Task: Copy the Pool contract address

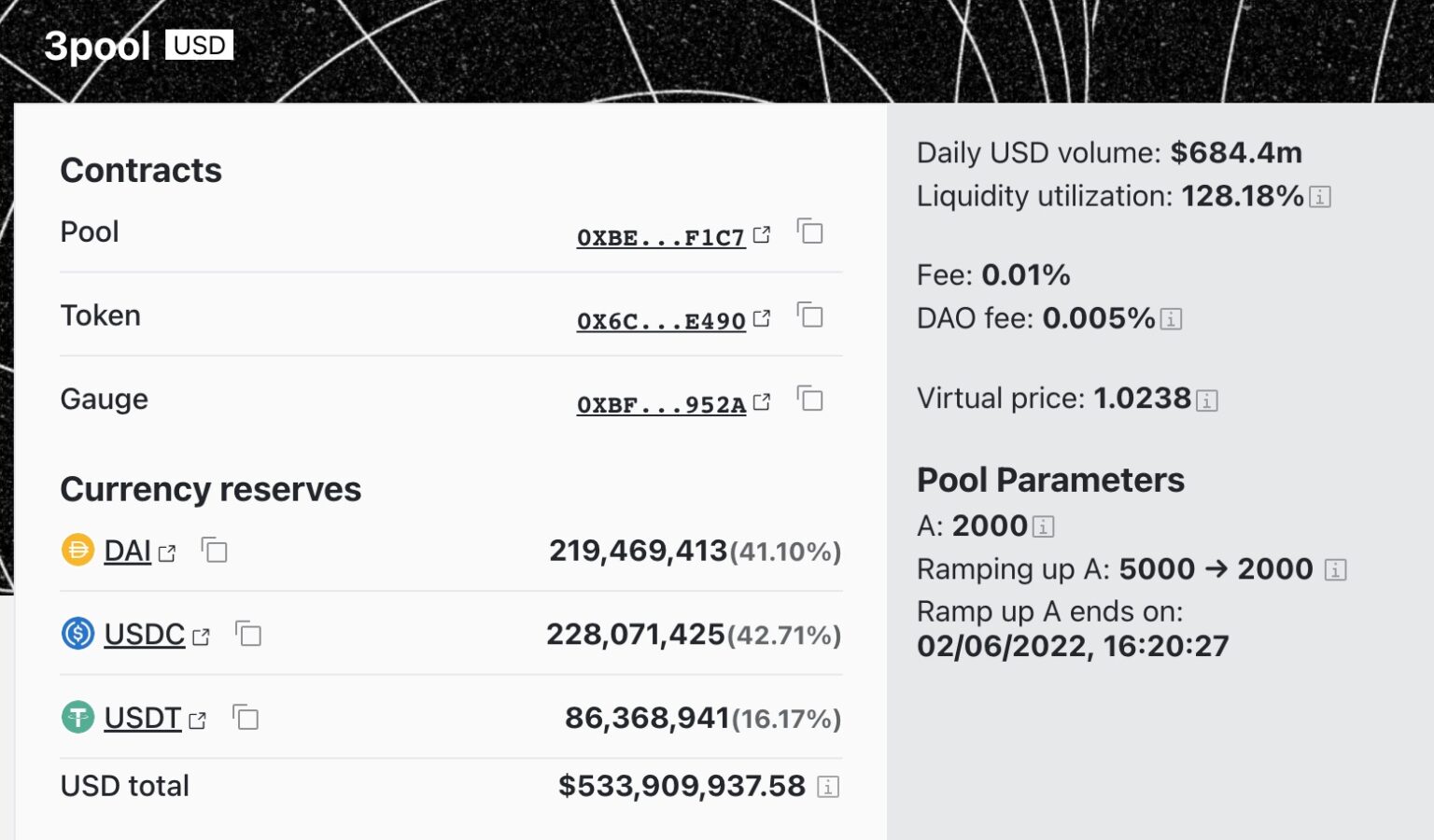Action: tap(811, 232)
